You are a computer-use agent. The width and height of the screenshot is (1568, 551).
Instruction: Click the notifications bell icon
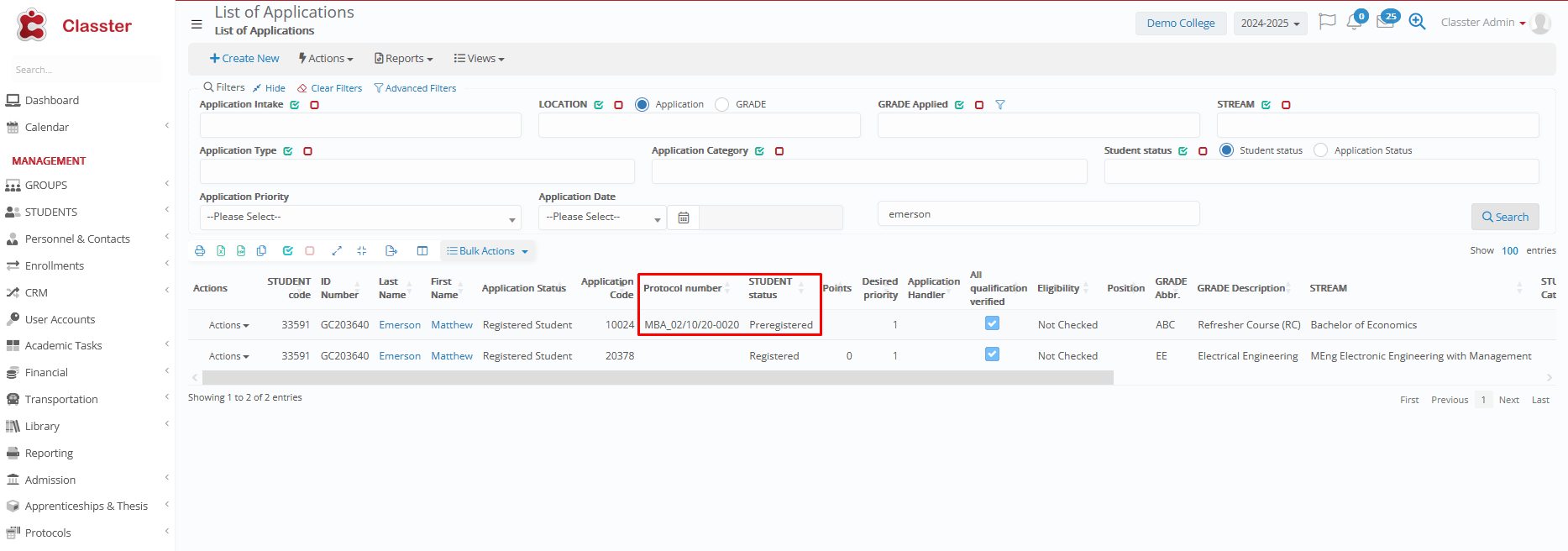click(1354, 23)
